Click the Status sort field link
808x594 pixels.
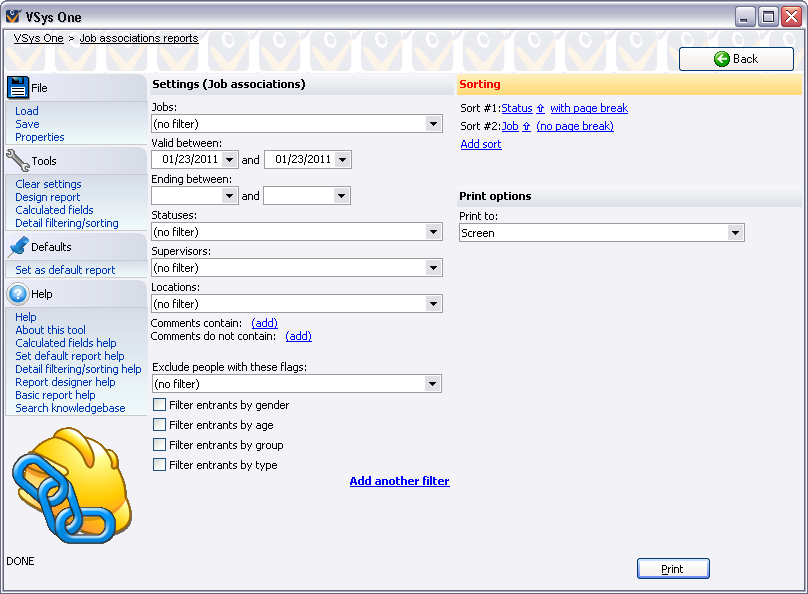coord(517,108)
